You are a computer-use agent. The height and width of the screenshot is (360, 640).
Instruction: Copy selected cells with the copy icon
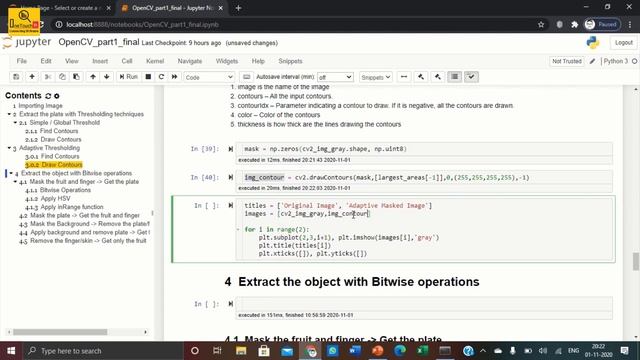coord(62,77)
